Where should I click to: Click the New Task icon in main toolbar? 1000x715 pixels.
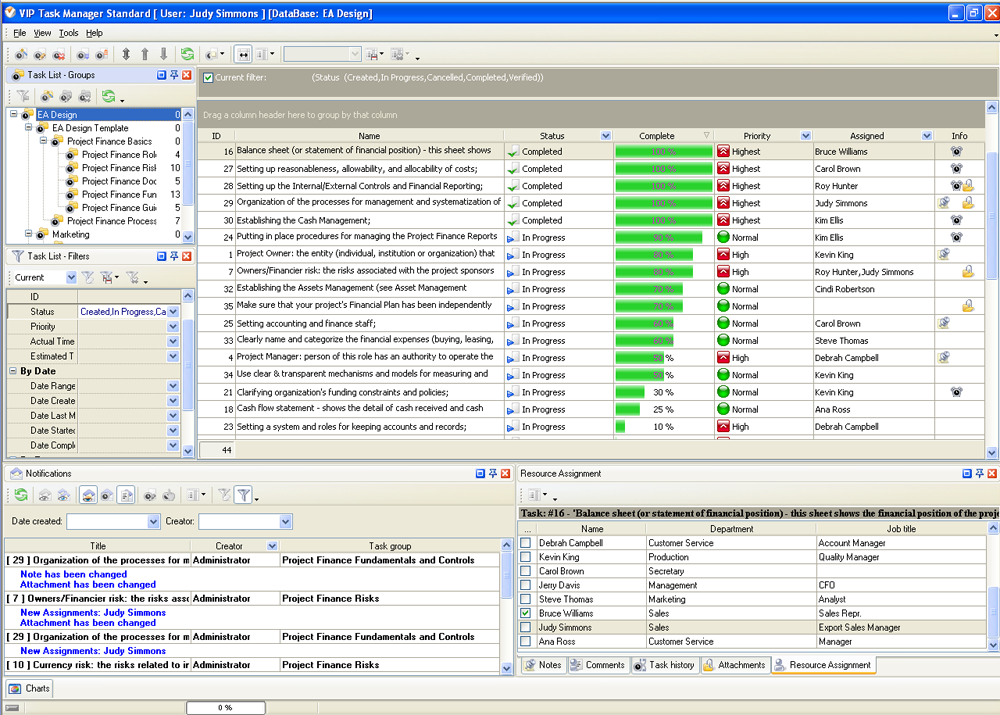pos(20,54)
